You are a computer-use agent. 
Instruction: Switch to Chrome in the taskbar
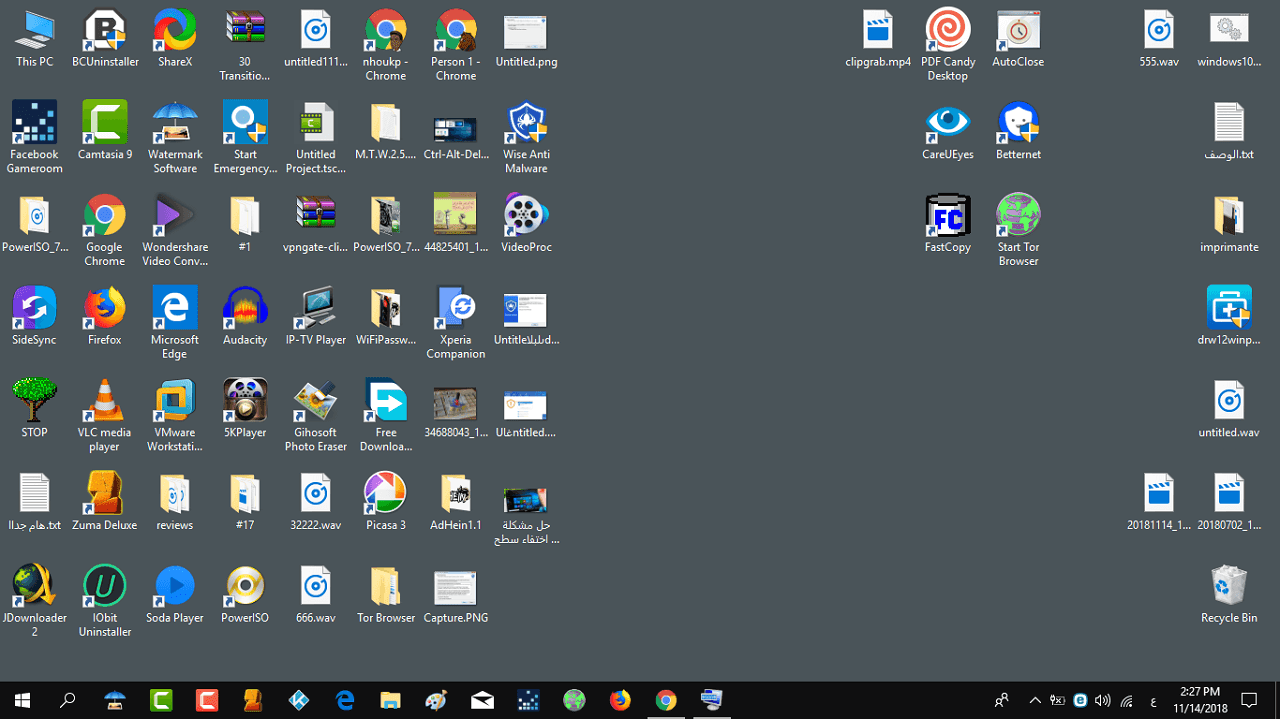[666, 700]
